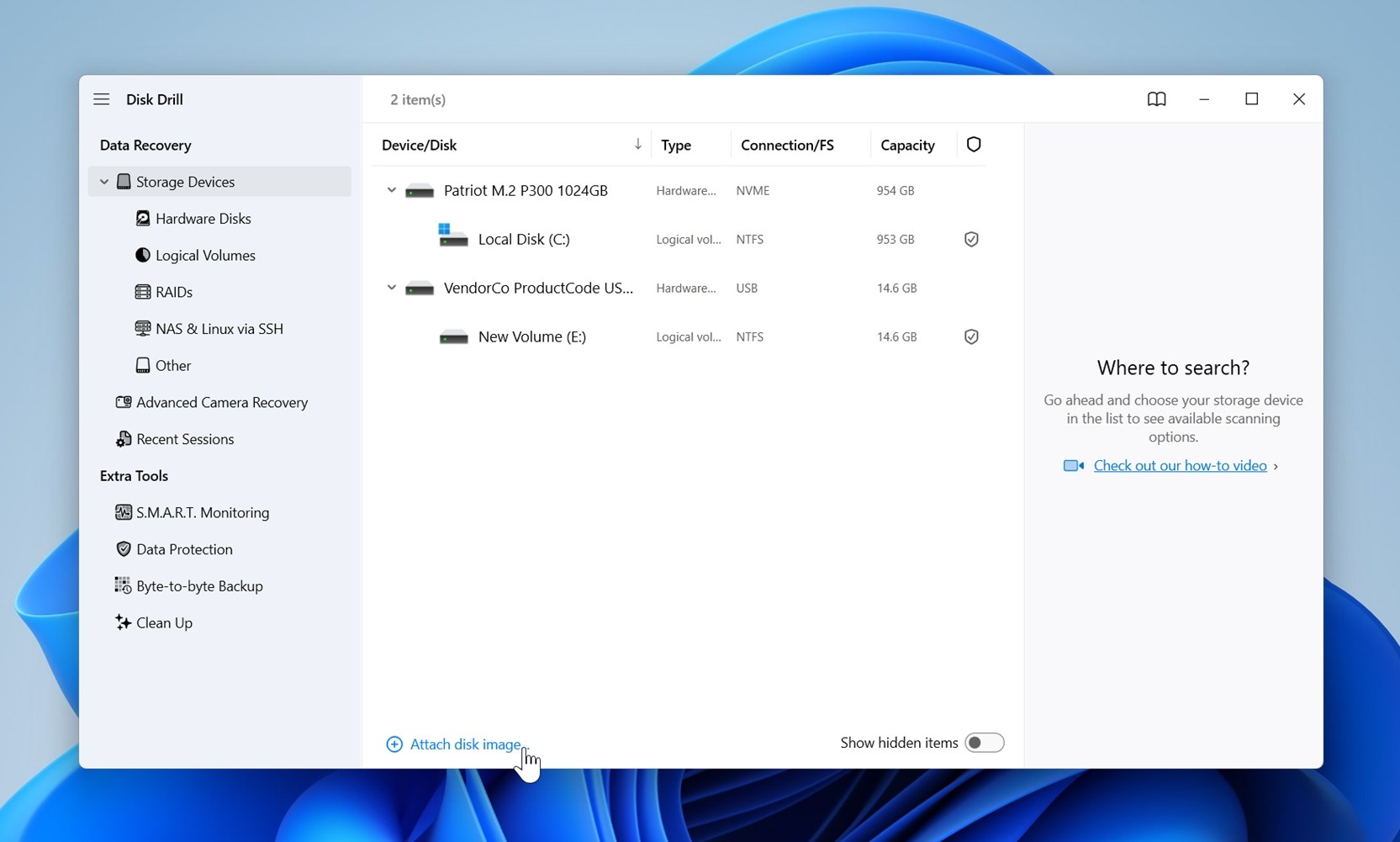Open S.M.A.R.T. Monitoring tool
Viewport: 1400px width, 842px height.
pos(202,511)
